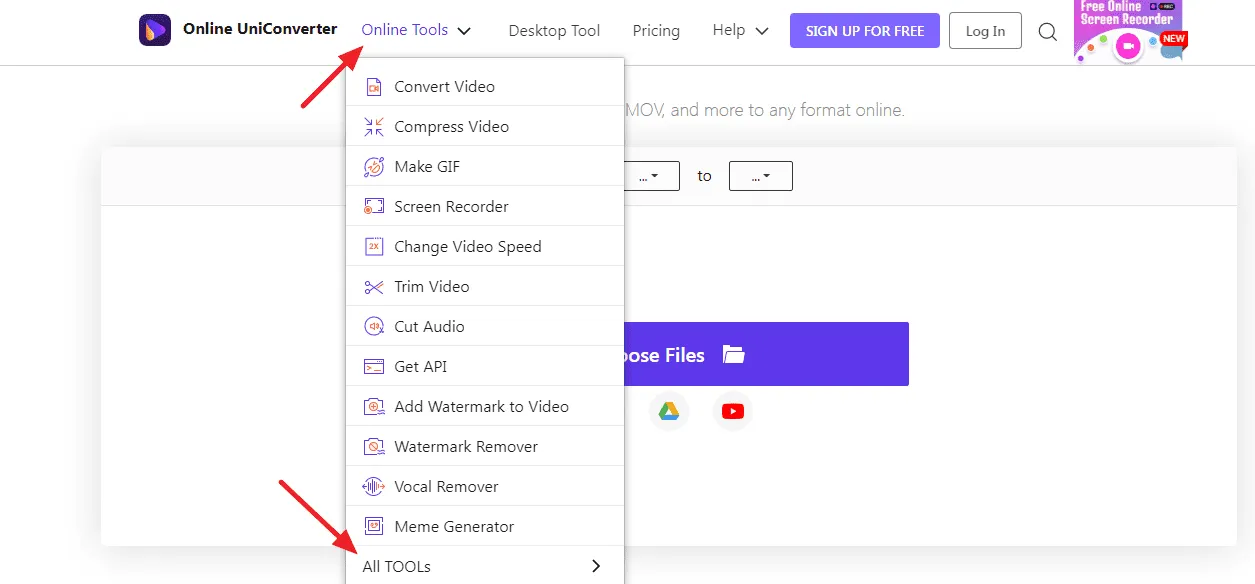Expand All TOOLs submenu arrow
The width and height of the screenshot is (1255, 584).
[x=596, y=566]
